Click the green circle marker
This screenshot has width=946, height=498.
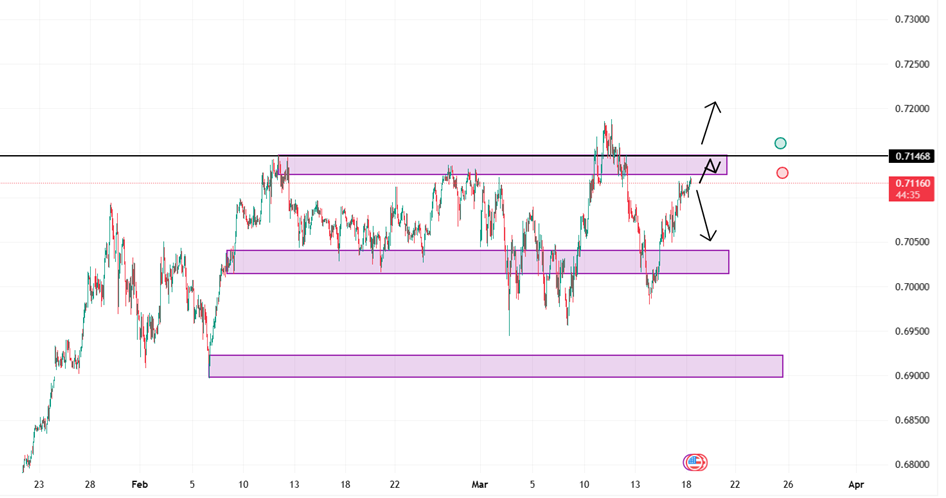tap(781, 144)
